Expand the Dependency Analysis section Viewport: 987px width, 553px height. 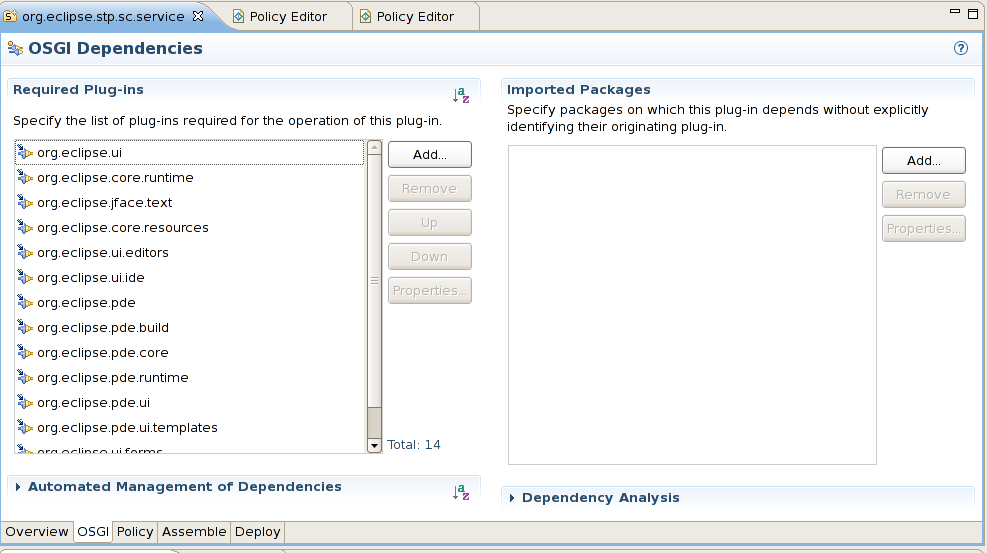pyautogui.click(x=511, y=498)
